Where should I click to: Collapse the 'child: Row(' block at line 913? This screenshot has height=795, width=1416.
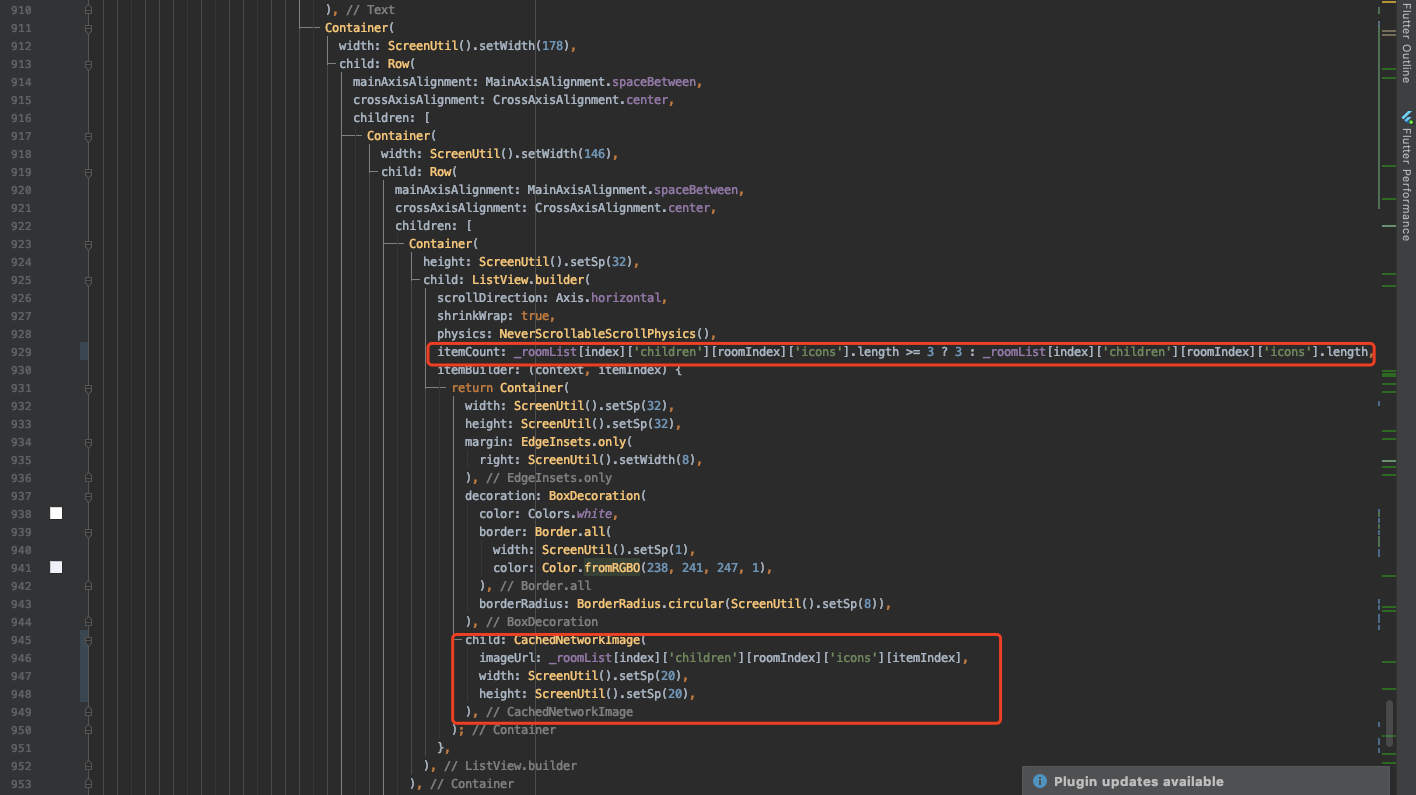point(88,64)
